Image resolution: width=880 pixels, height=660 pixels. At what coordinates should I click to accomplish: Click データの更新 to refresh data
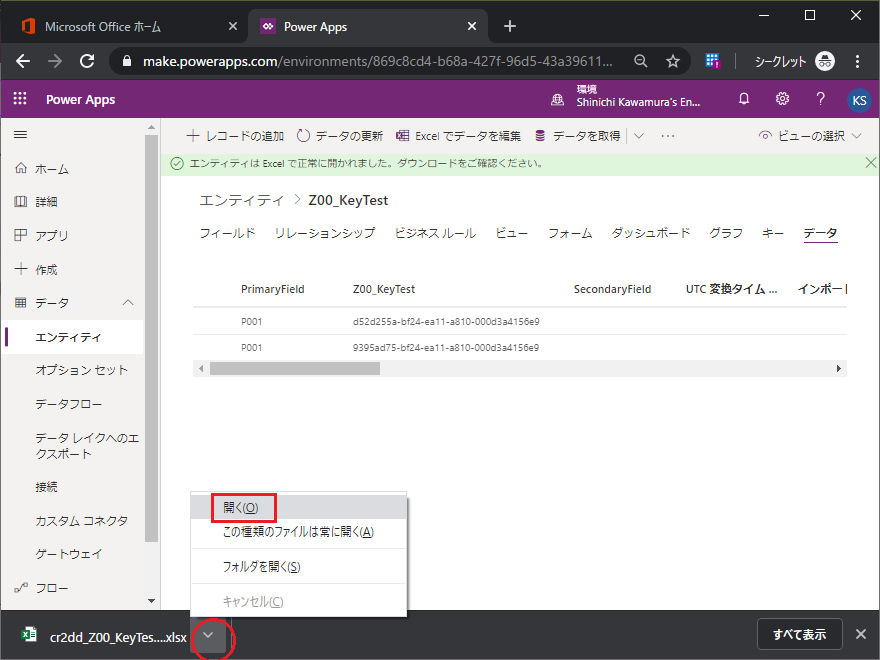point(340,136)
